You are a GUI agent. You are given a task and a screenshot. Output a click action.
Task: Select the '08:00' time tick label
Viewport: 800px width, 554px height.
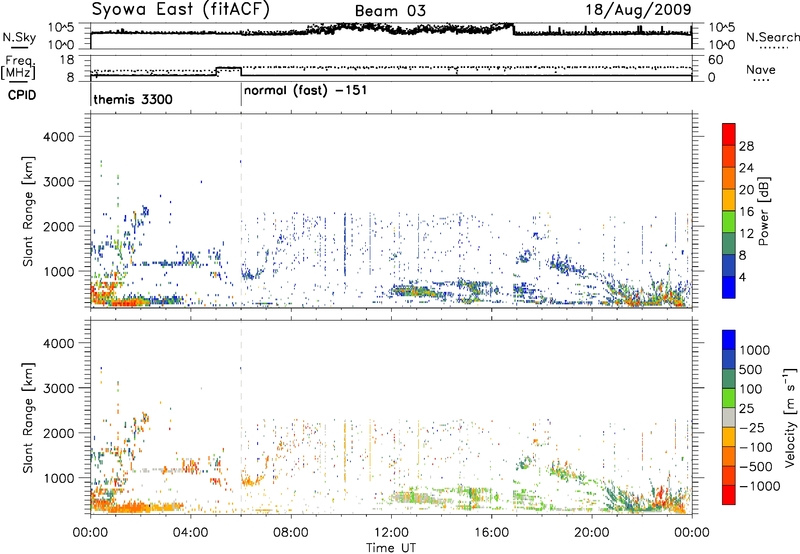[291, 533]
